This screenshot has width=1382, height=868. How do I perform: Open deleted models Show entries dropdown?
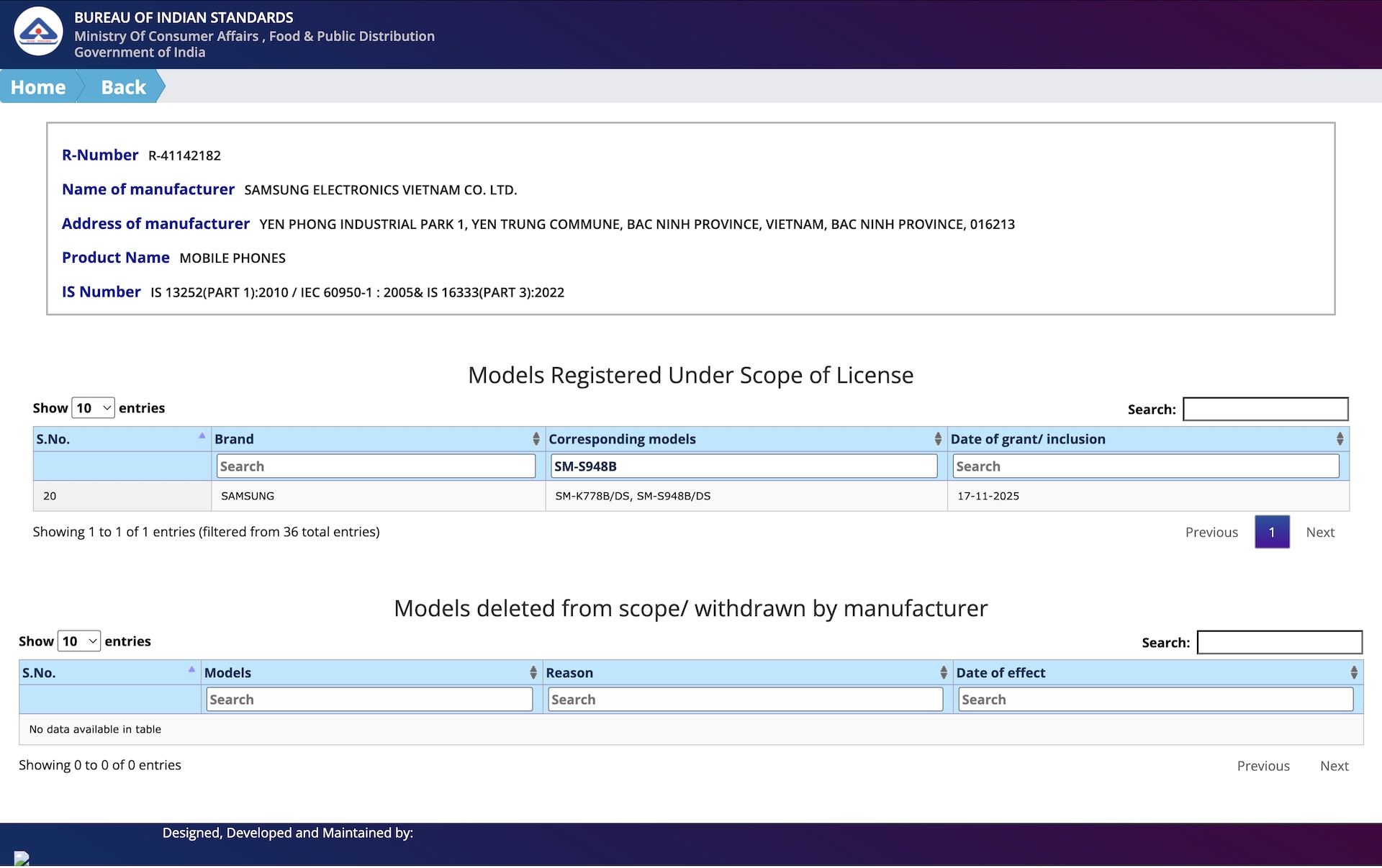tap(78, 641)
